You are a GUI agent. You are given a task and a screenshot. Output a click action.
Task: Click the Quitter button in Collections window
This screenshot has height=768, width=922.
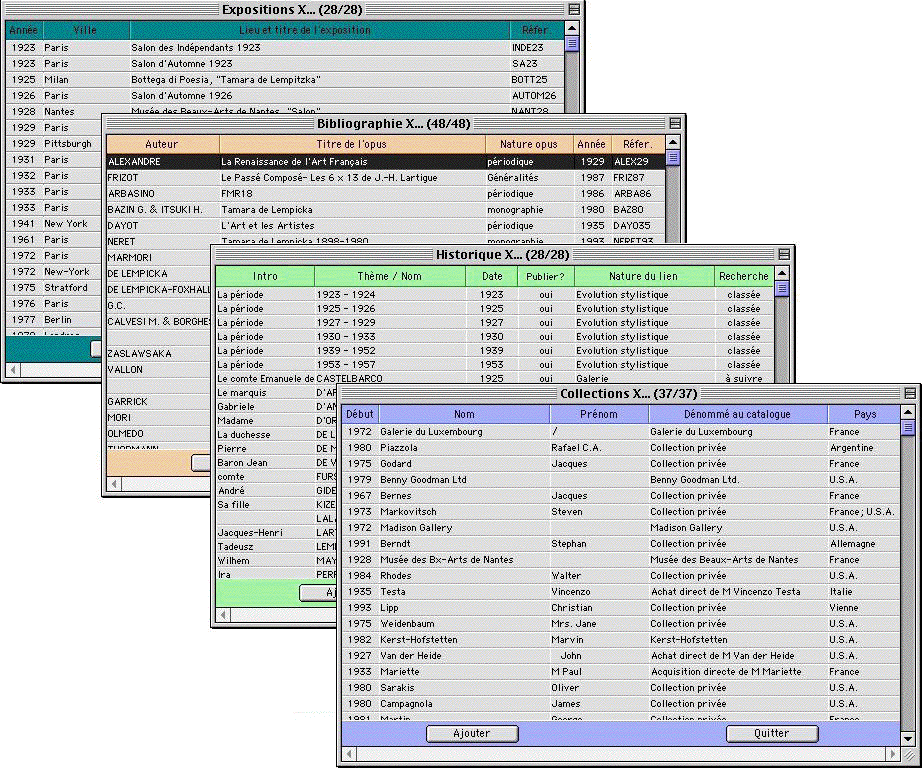(x=772, y=733)
